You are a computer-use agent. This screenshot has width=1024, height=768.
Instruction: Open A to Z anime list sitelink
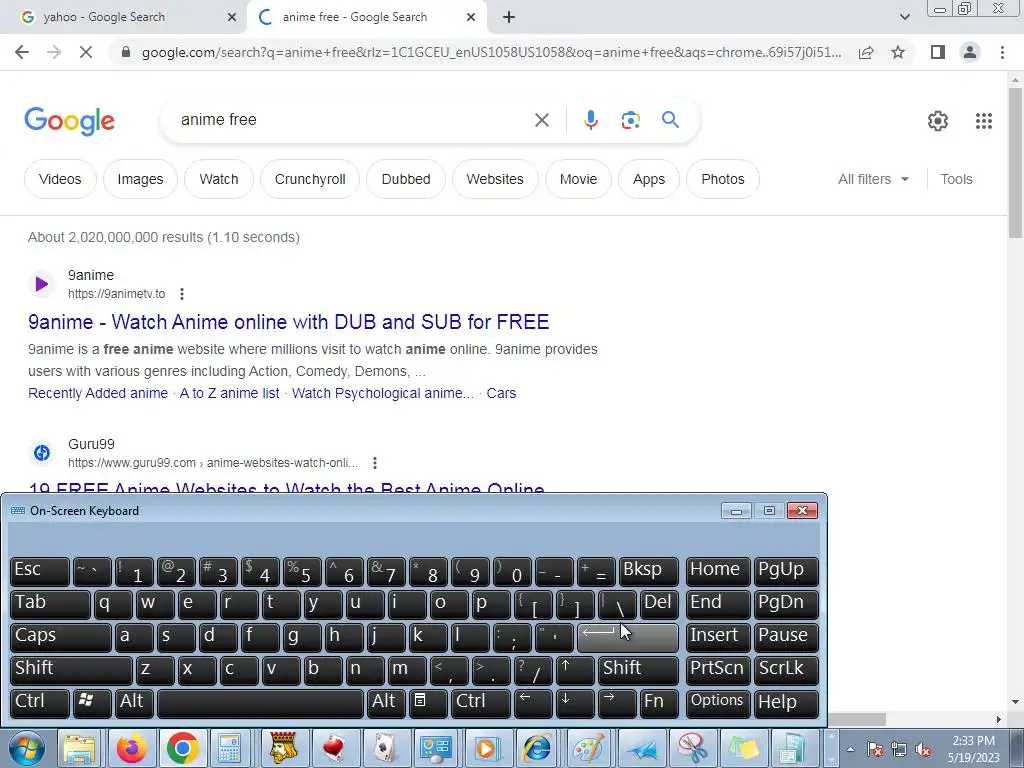(229, 393)
